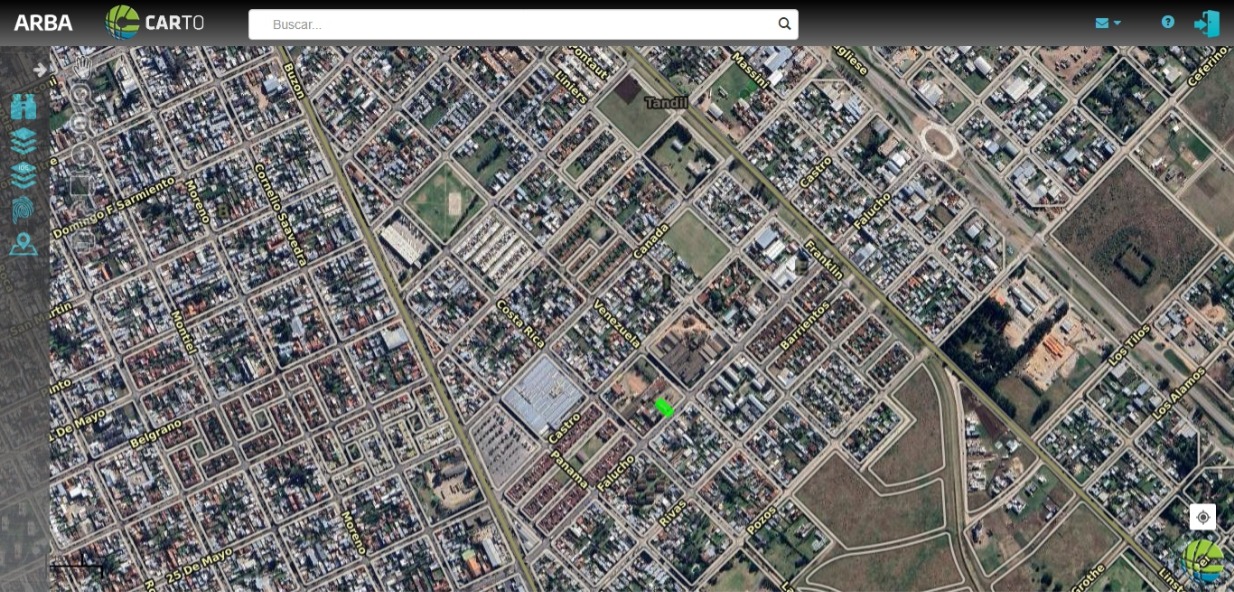This screenshot has height=592, width=1234.
Task: Open help with the question mark icon
Action: [1168, 22]
